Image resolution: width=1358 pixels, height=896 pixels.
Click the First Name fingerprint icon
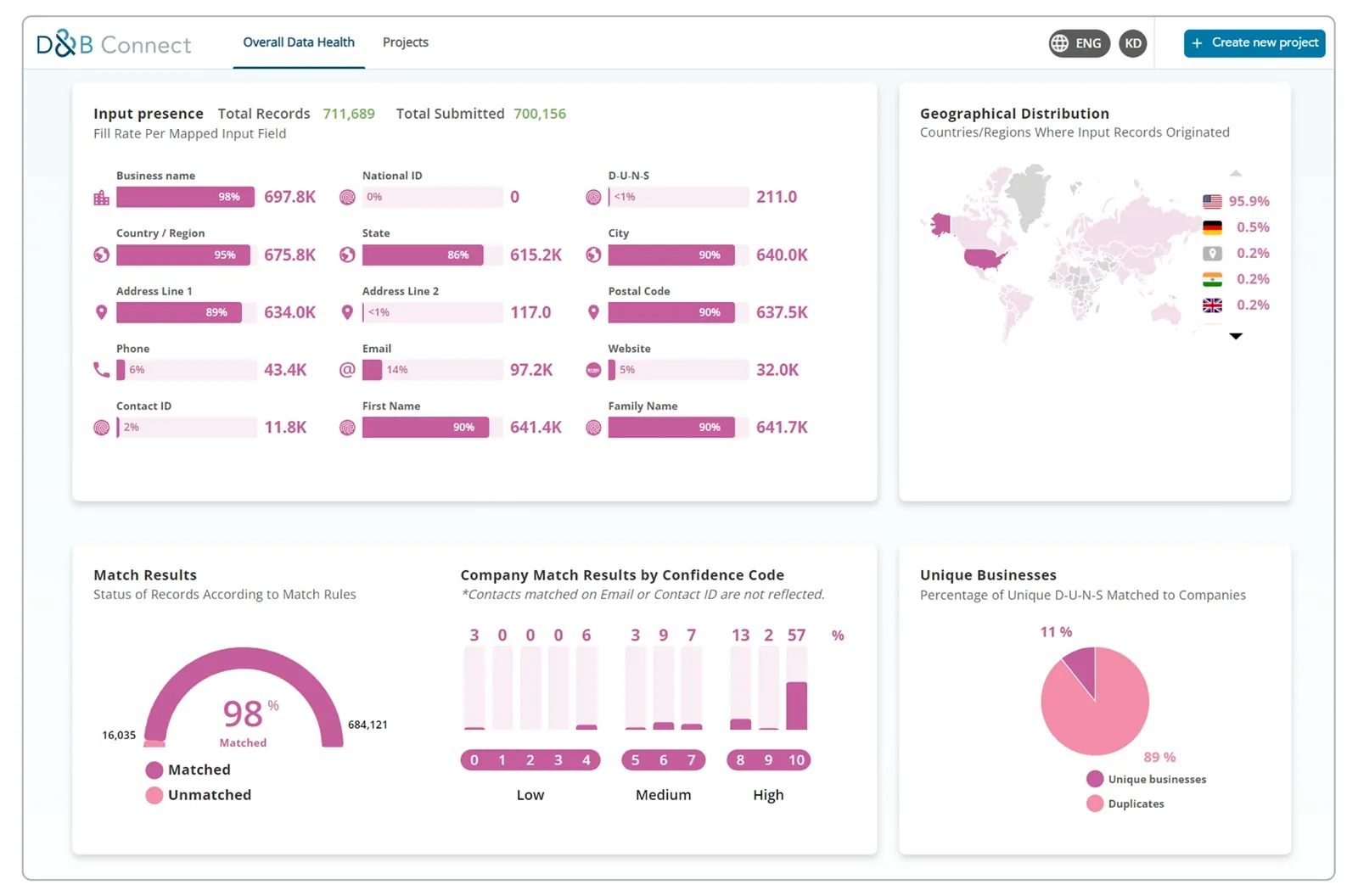347,428
